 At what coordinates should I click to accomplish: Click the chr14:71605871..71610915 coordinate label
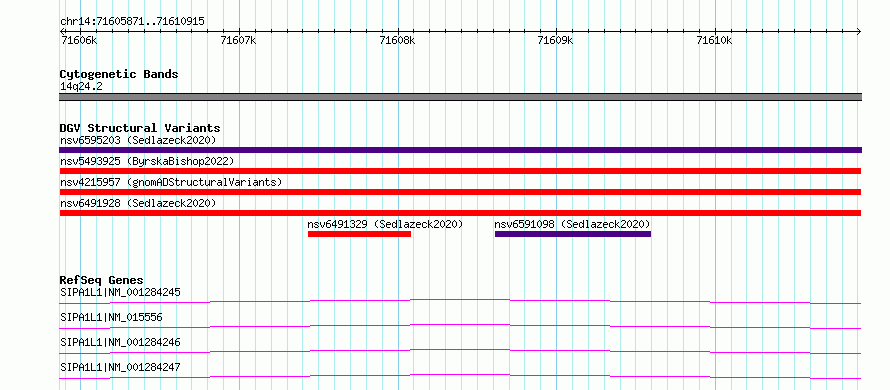[132, 22]
